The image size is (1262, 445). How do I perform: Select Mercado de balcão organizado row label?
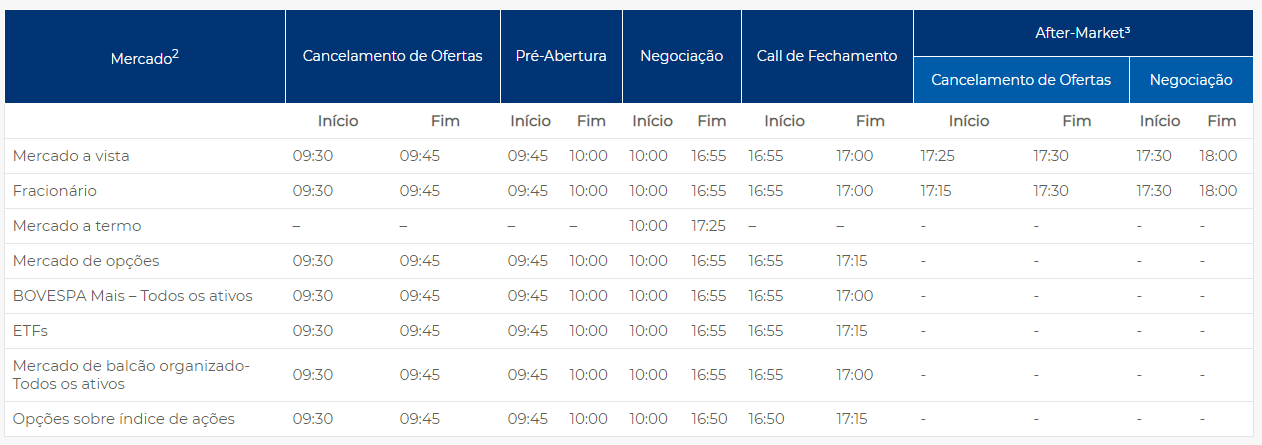[131, 375]
